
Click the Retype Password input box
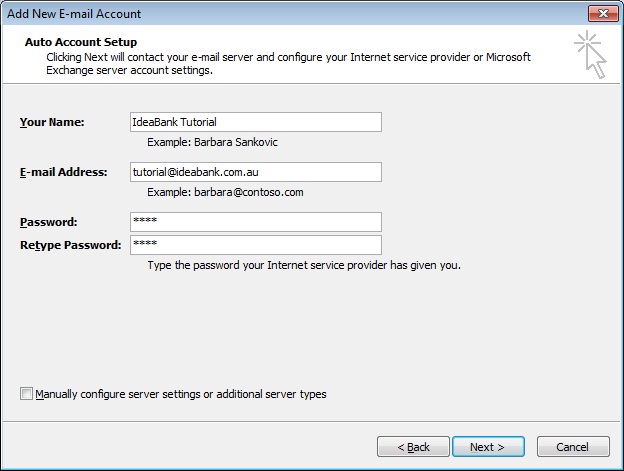point(255,245)
